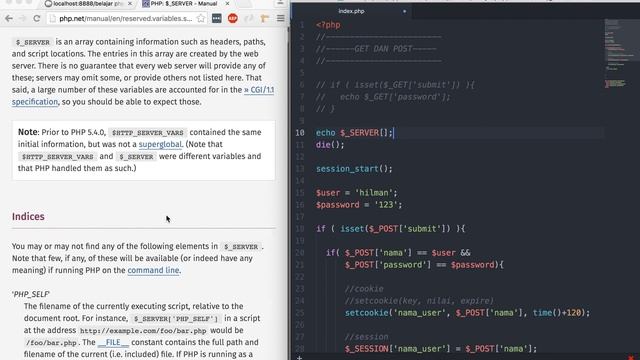Click the $HTTP_SERVER_VARS code in Note's first line
640x360 pixels.
(x=148, y=133)
